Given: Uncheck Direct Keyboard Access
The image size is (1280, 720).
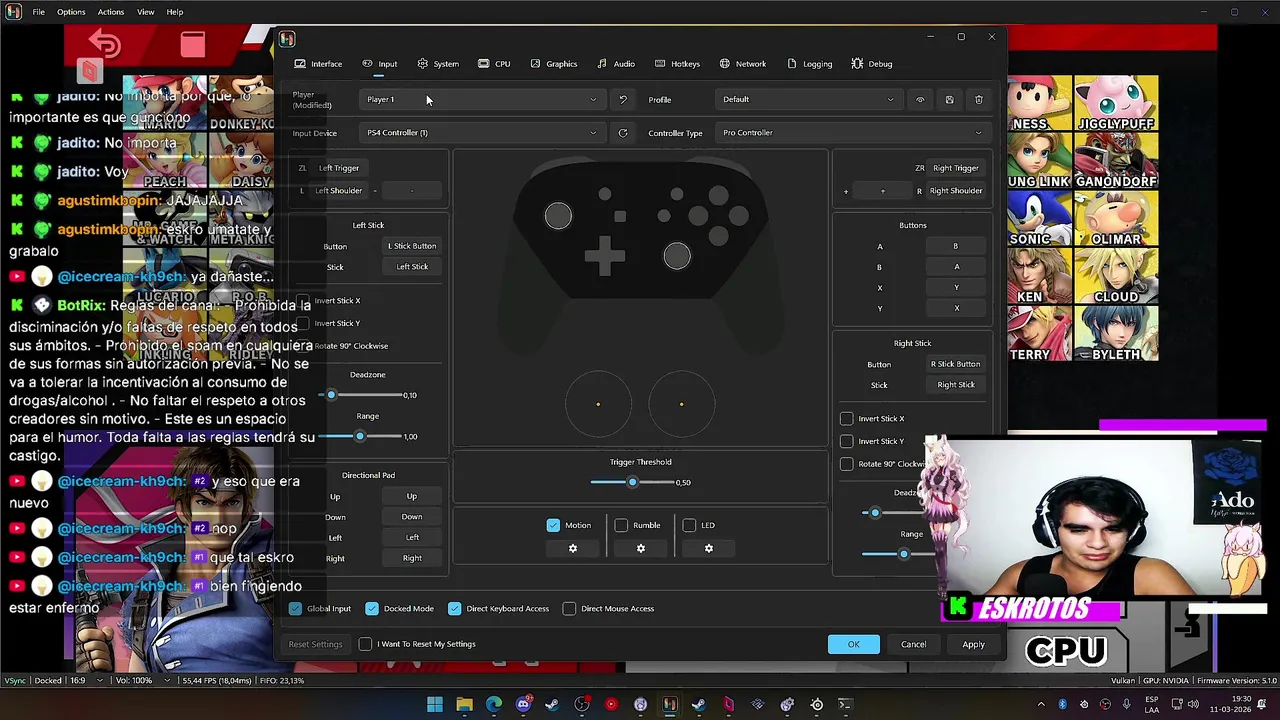Looking at the screenshot, I should (x=454, y=608).
